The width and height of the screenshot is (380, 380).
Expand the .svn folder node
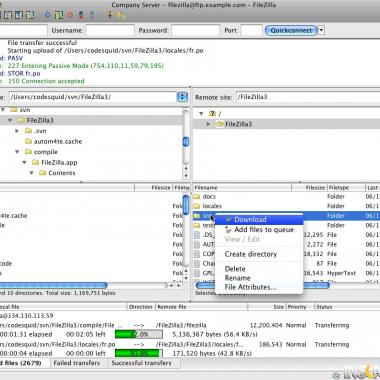point(17,131)
